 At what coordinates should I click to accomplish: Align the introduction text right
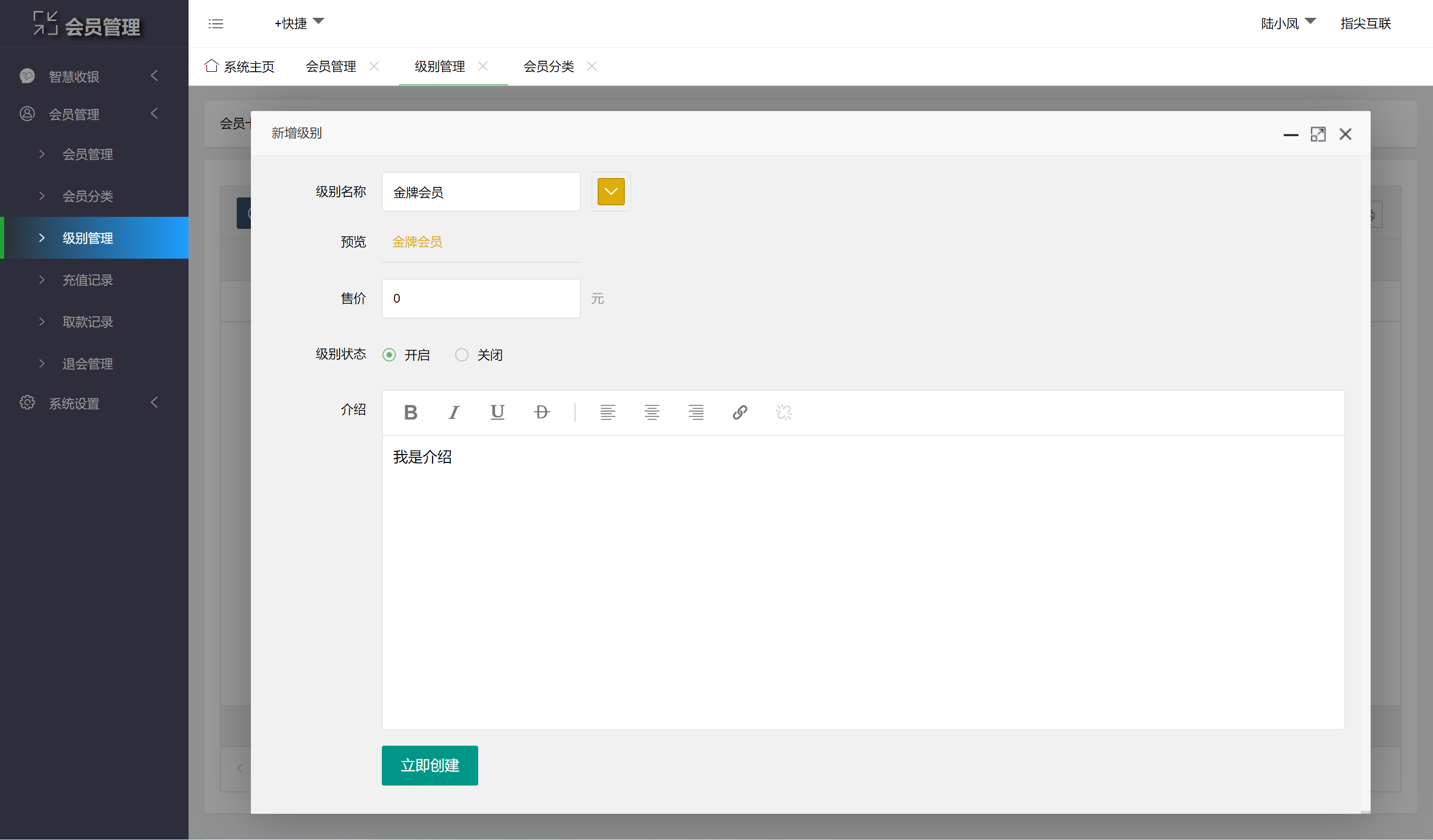point(696,412)
